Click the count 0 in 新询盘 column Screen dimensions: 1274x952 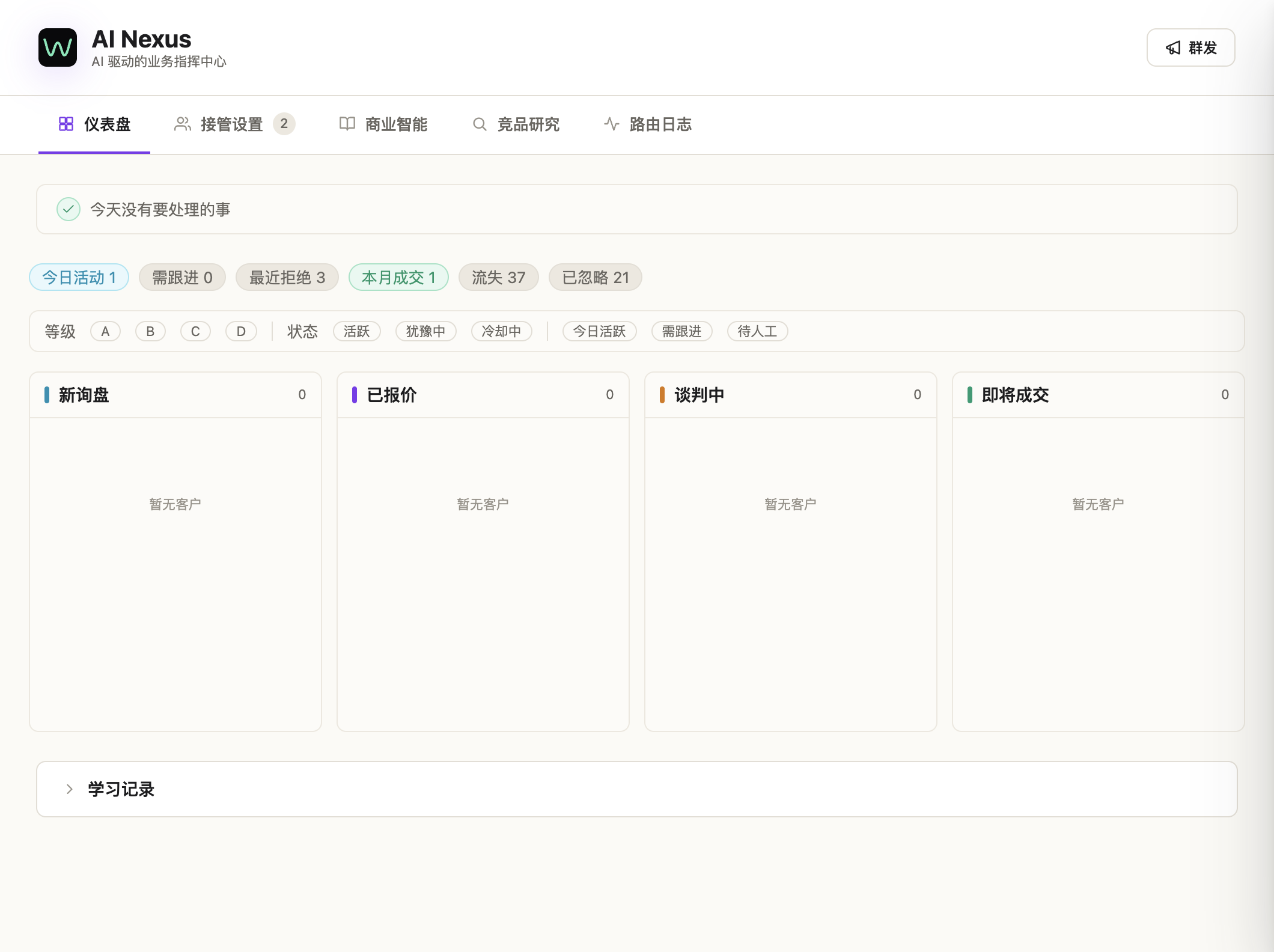(302, 395)
